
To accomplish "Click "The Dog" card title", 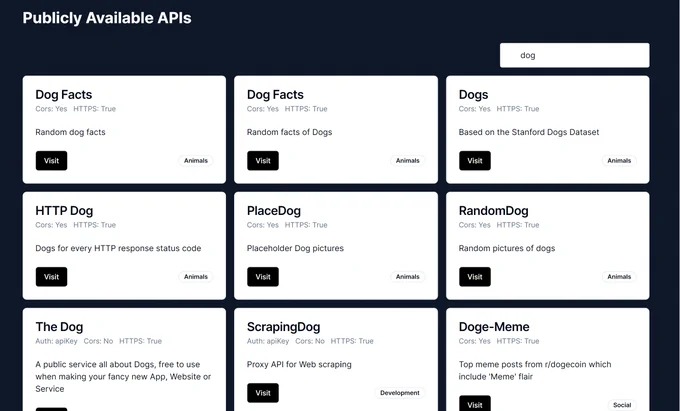I will tap(59, 327).
